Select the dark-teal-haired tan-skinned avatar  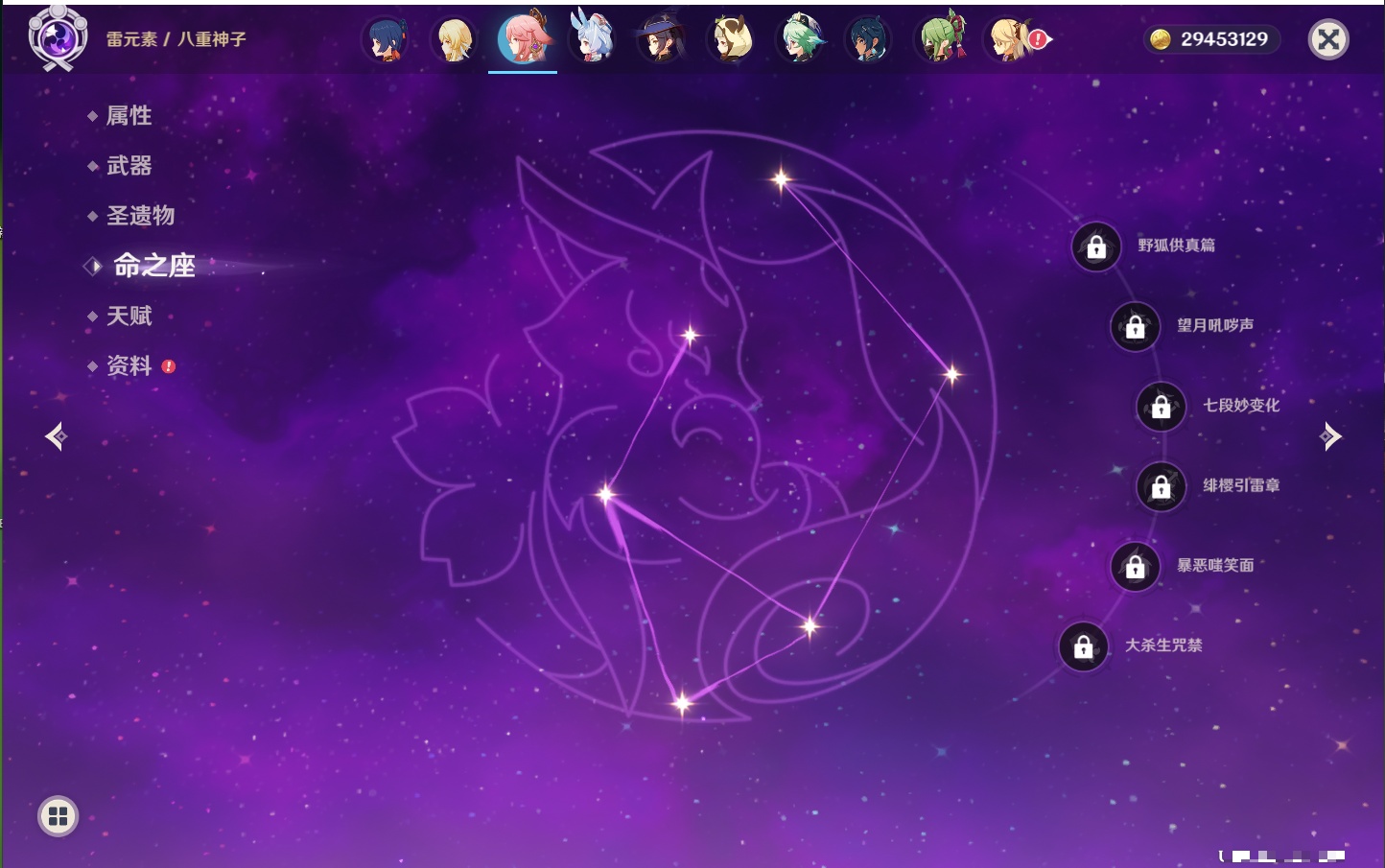tap(868, 39)
